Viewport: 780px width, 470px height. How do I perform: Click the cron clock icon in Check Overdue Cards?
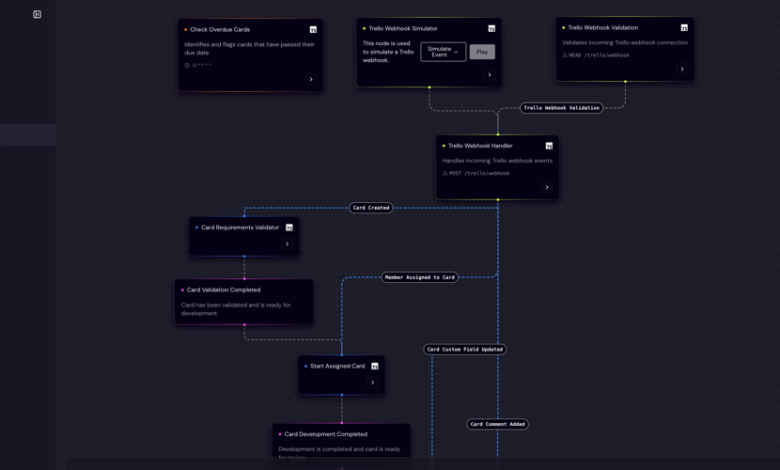coord(187,65)
